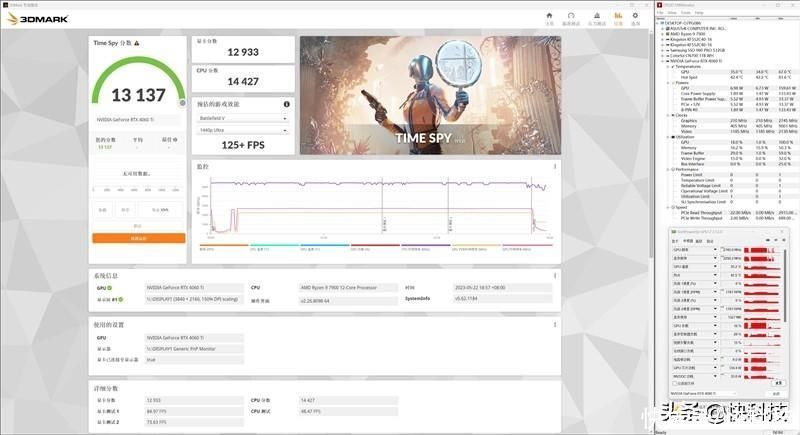Collapse the Performance group in HWMonitor

pyautogui.click(x=668, y=169)
